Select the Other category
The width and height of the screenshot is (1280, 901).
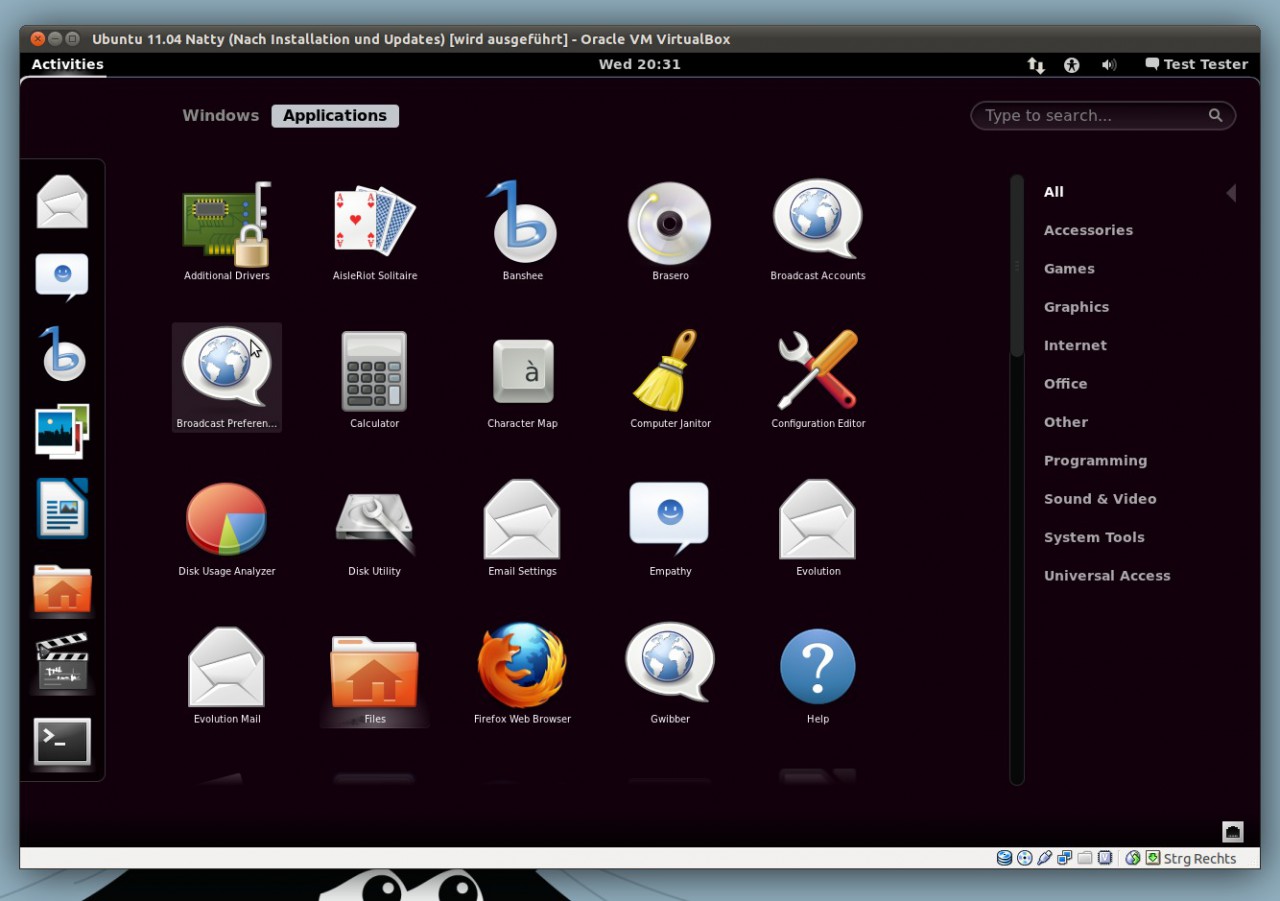[x=1066, y=422]
